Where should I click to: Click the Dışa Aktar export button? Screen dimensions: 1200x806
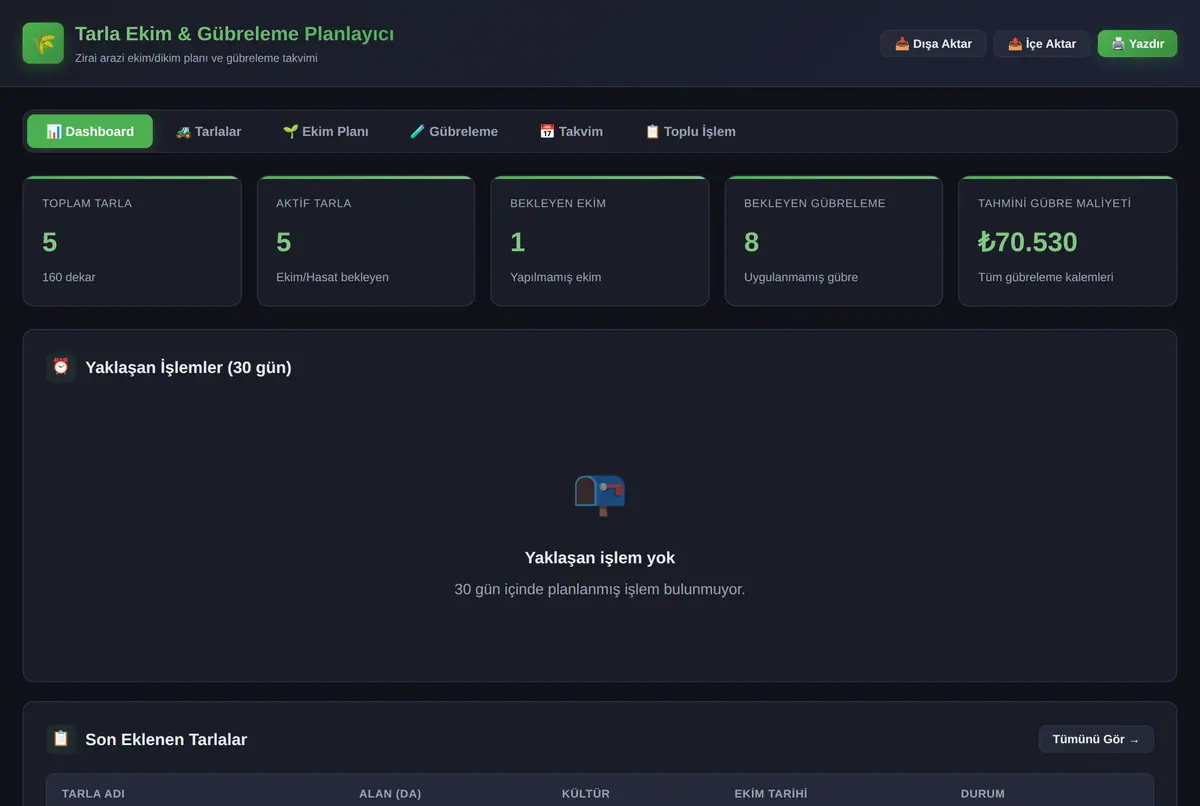point(933,43)
